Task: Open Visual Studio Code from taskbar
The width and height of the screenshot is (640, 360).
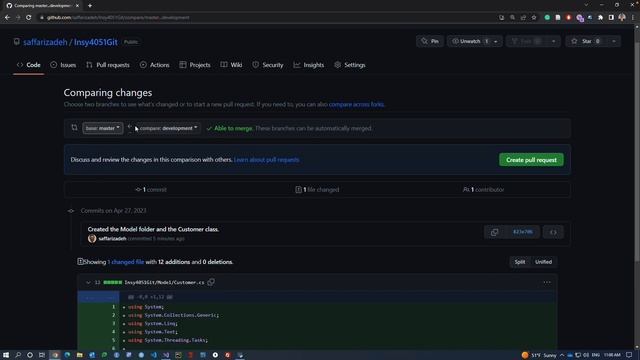Action: point(153,355)
